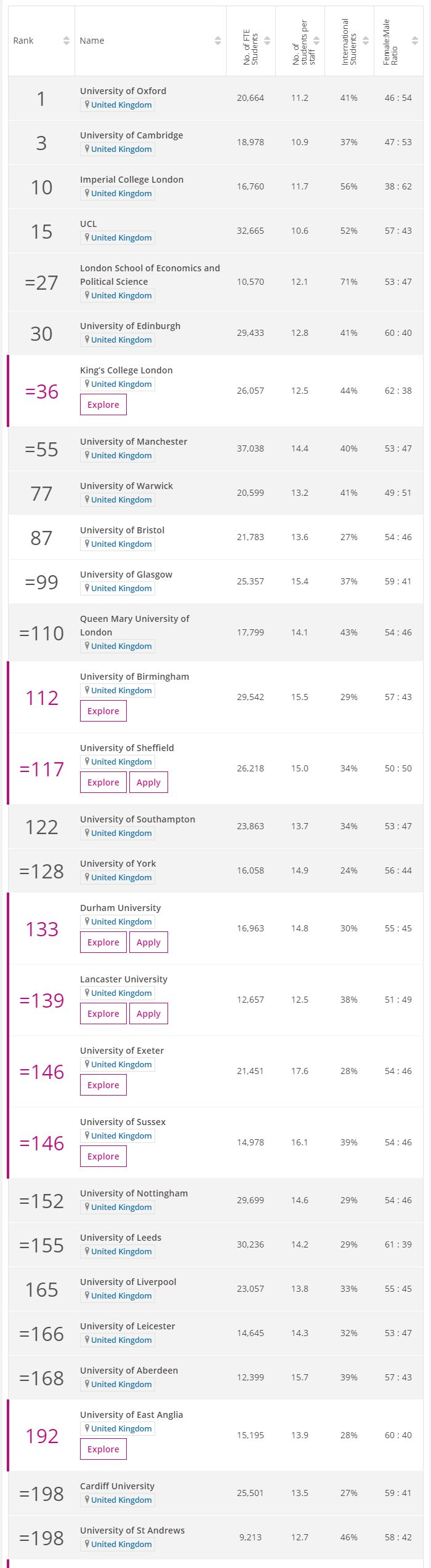Sort by No. of FTE Students arrows
Screen dimensions: 431x1568
(x=267, y=41)
